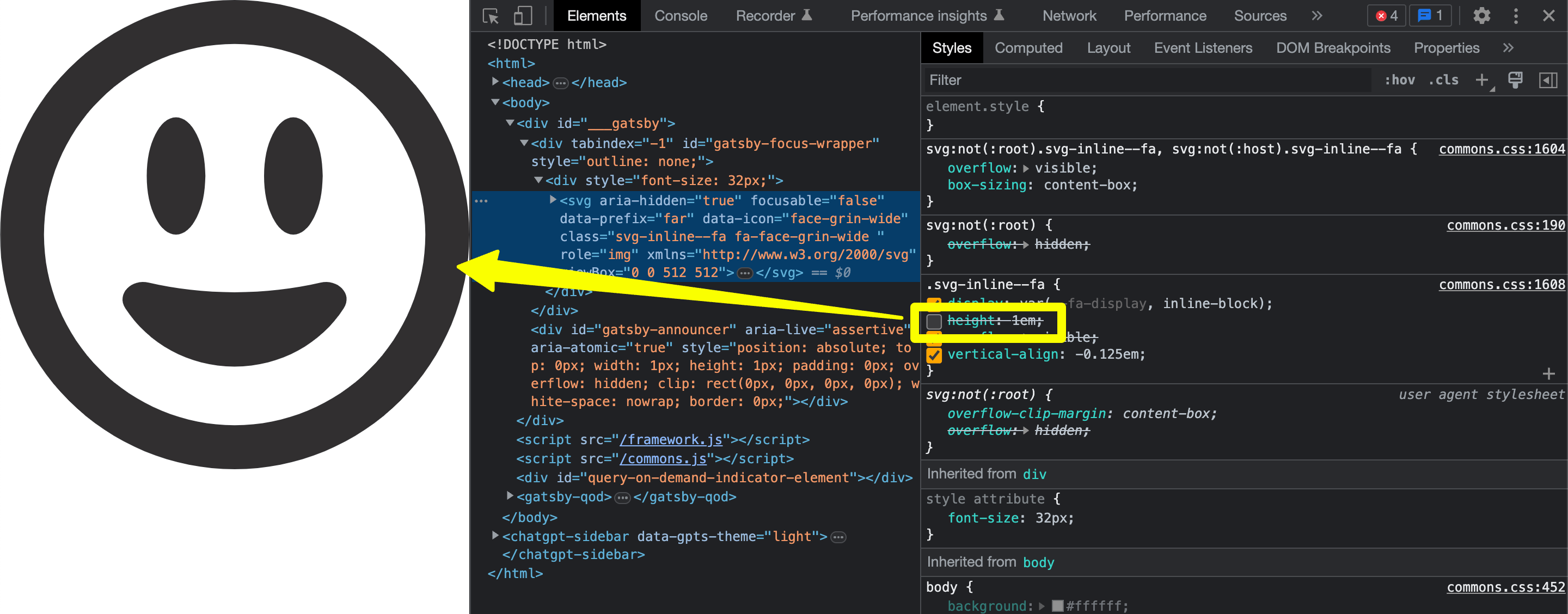Screen dimensions: 1568x614
Task: Open the Network tab
Action: click(x=1069, y=16)
